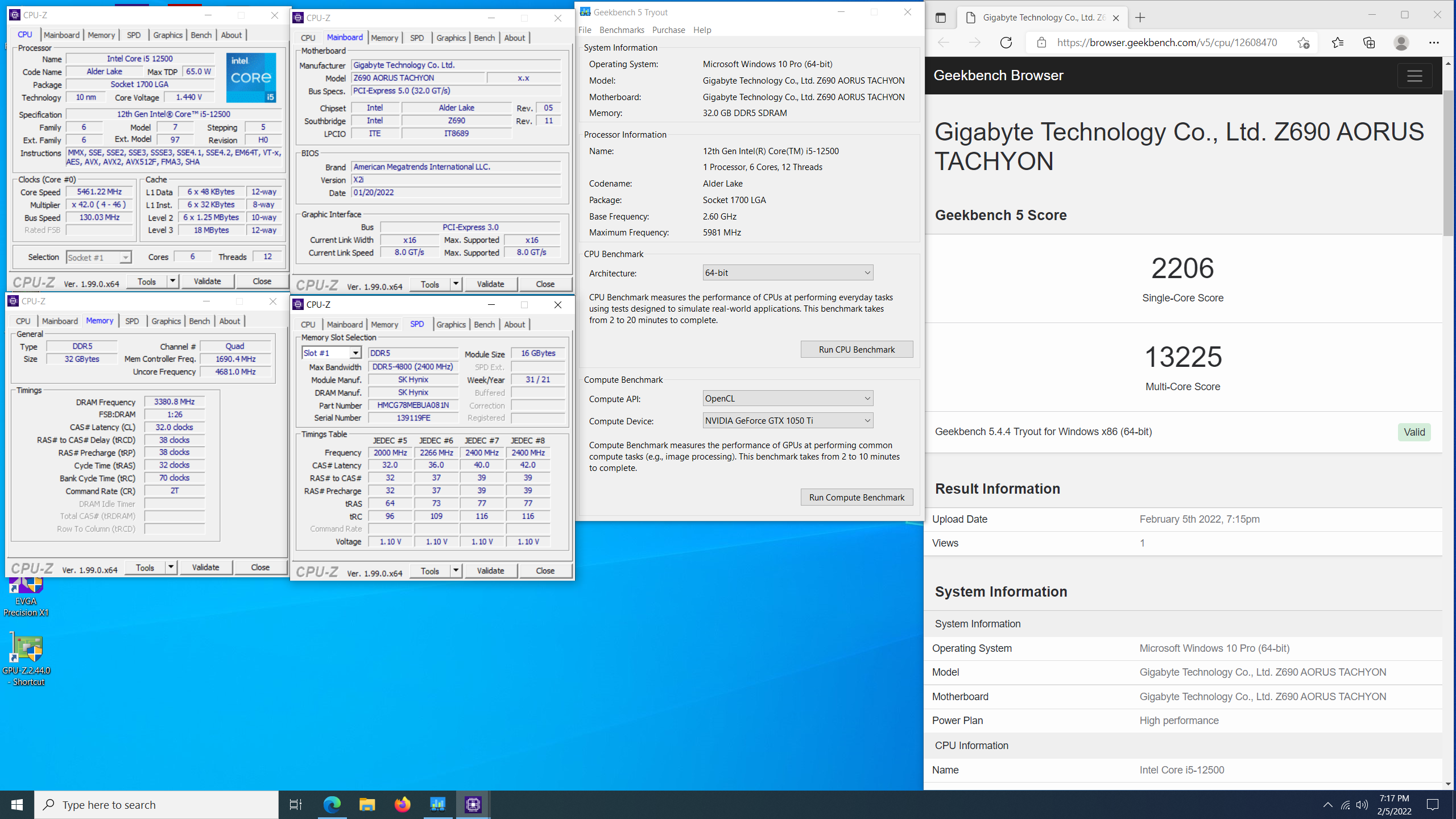Click Run Compute Benchmark button
This screenshot has height=819, width=1456.
click(x=857, y=497)
